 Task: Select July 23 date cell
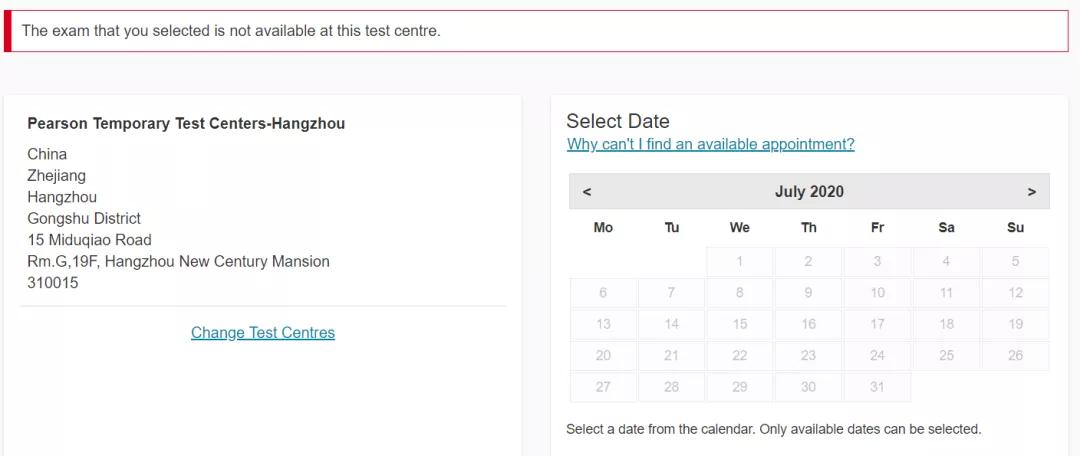point(808,356)
